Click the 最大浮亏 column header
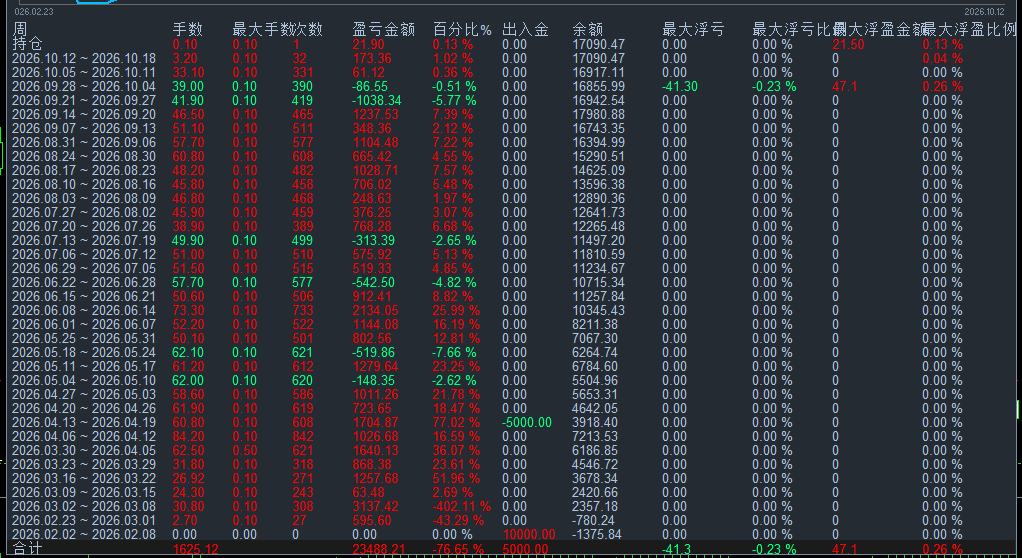Image resolution: width=1022 pixels, height=558 pixels. click(693, 29)
